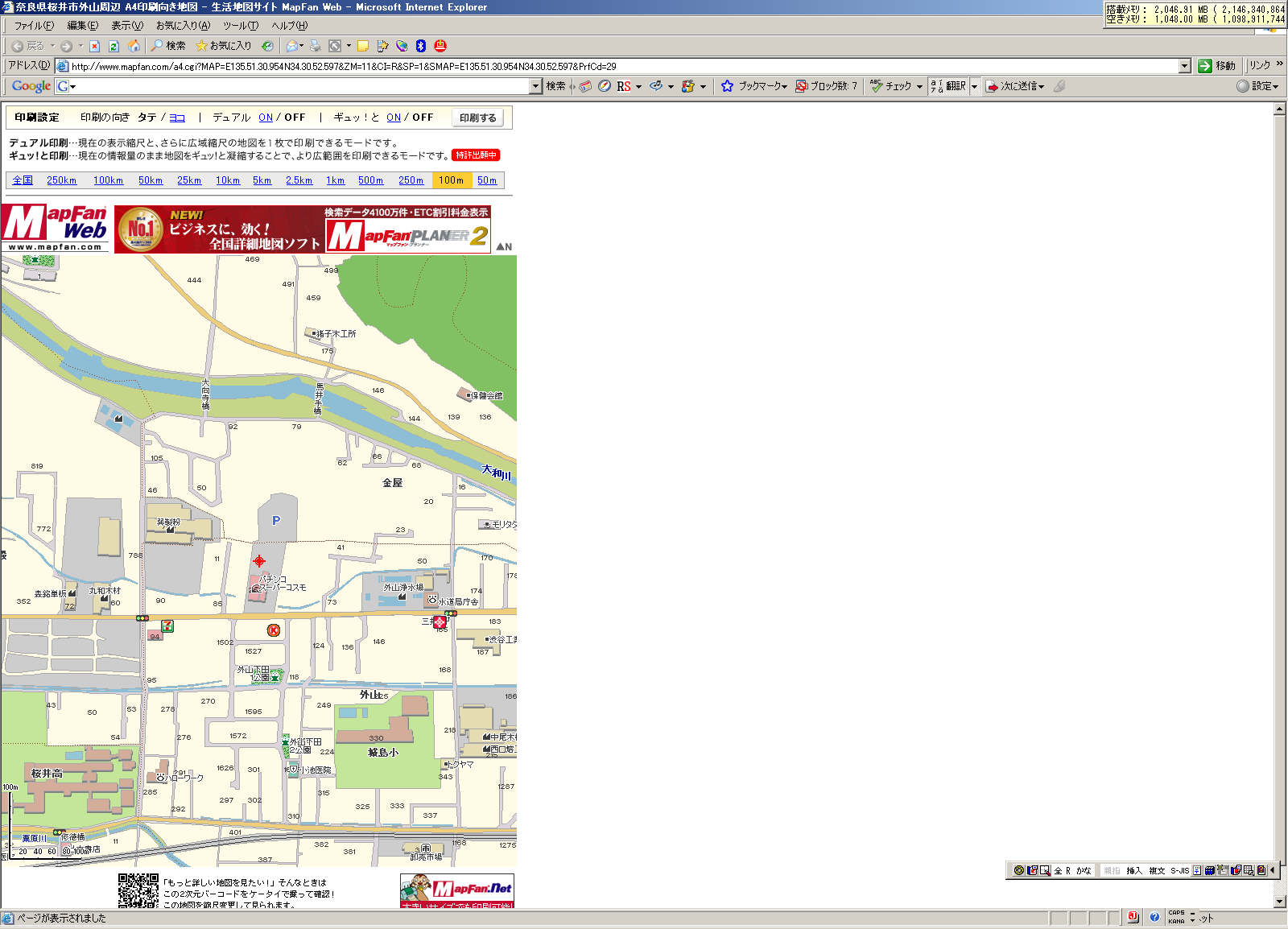Open the address bar dropdown arrow
The width and height of the screenshot is (1288, 929).
[1184, 66]
